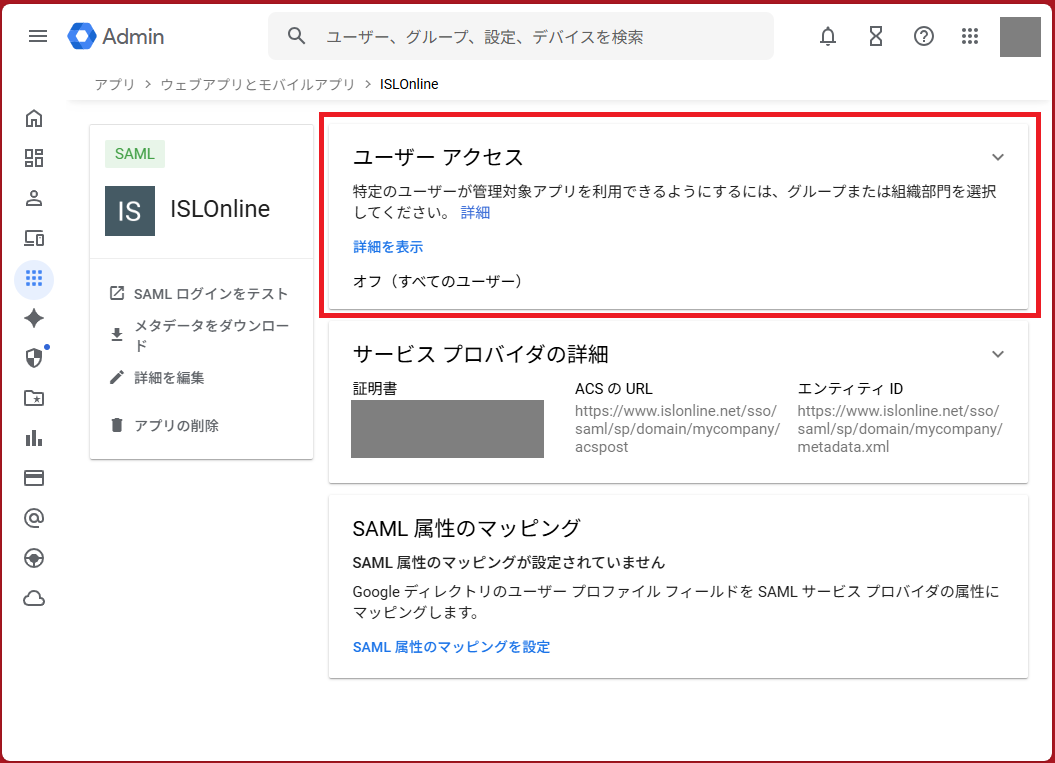Expand サービス プロバイダの詳細 chevron
The image size is (1055, 763).
pyautogui.click(x=997, y=355)
